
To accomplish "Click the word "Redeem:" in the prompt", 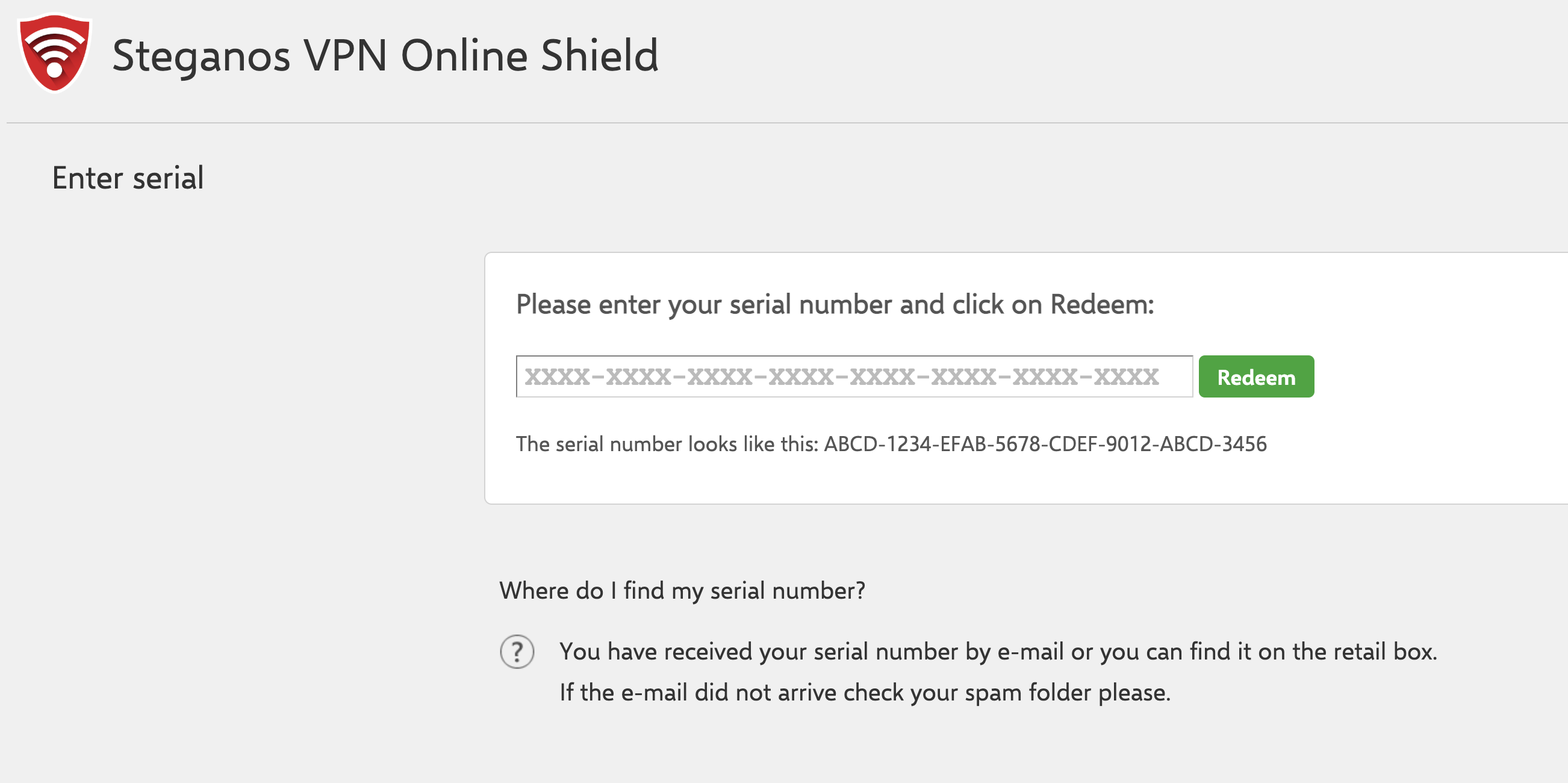I will pos(1102,304).
